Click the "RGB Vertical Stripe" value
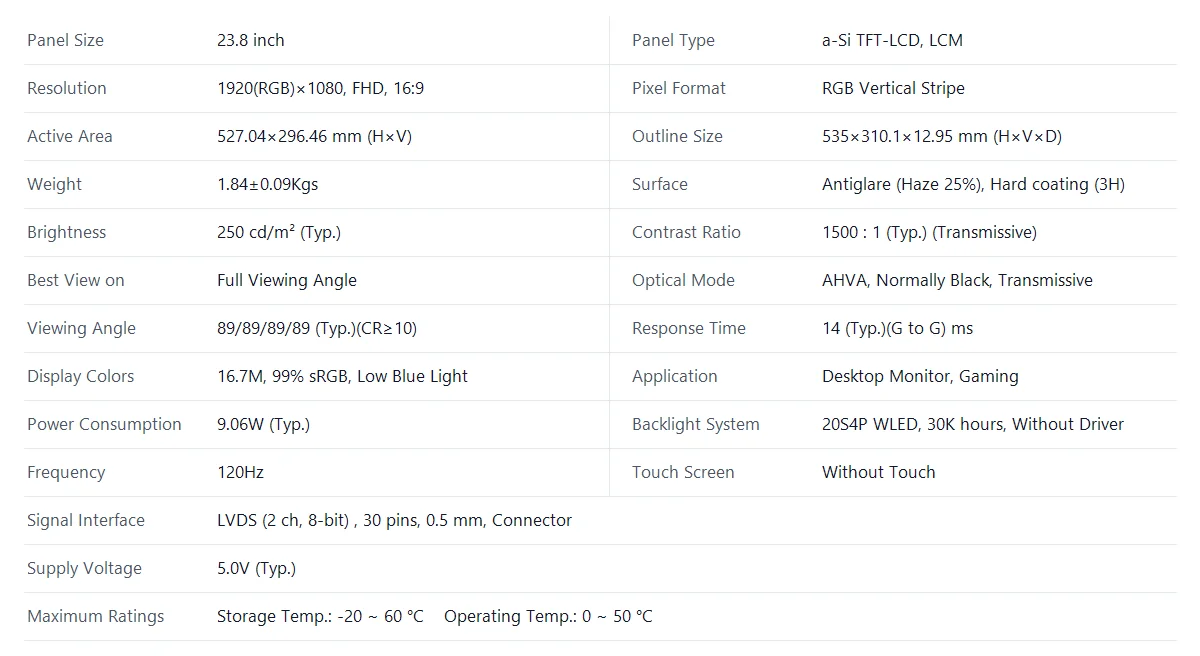 click(x=893, y=88)
